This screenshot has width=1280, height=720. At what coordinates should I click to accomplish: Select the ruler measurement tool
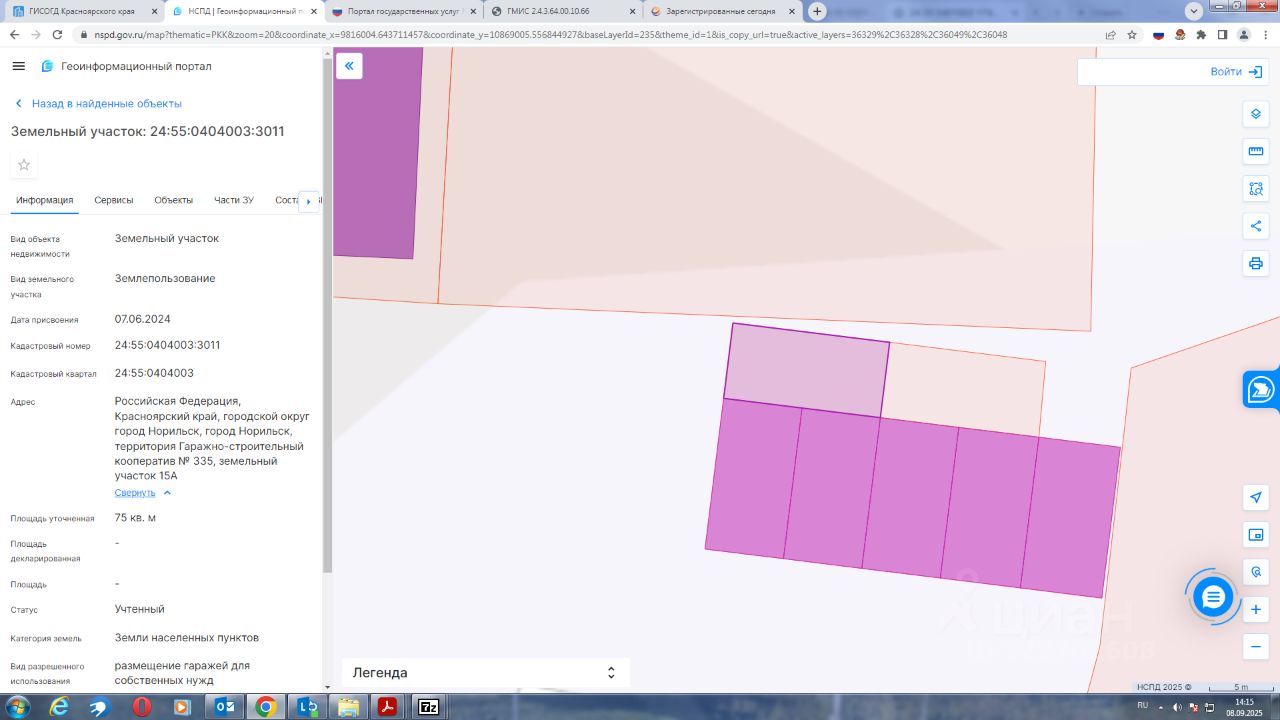[x=1256, y=151]
